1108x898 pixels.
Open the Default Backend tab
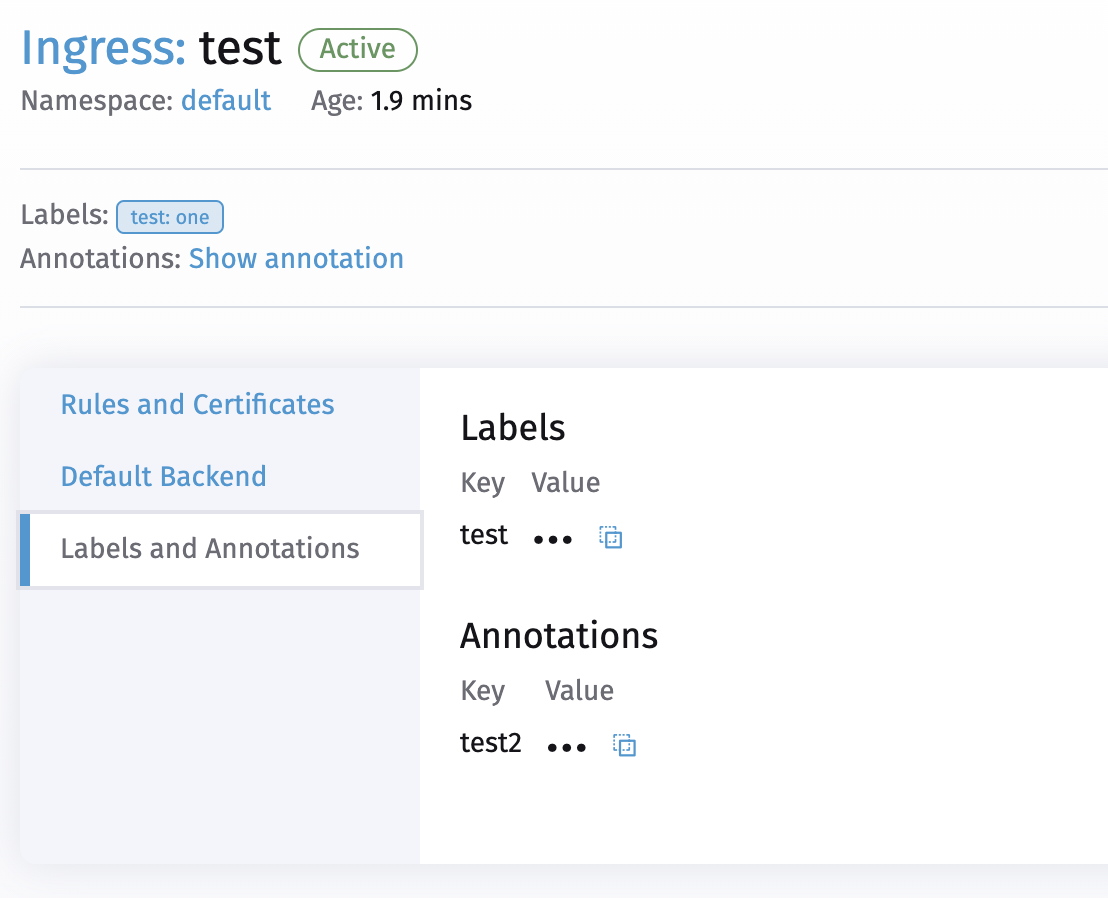(163, 476)
